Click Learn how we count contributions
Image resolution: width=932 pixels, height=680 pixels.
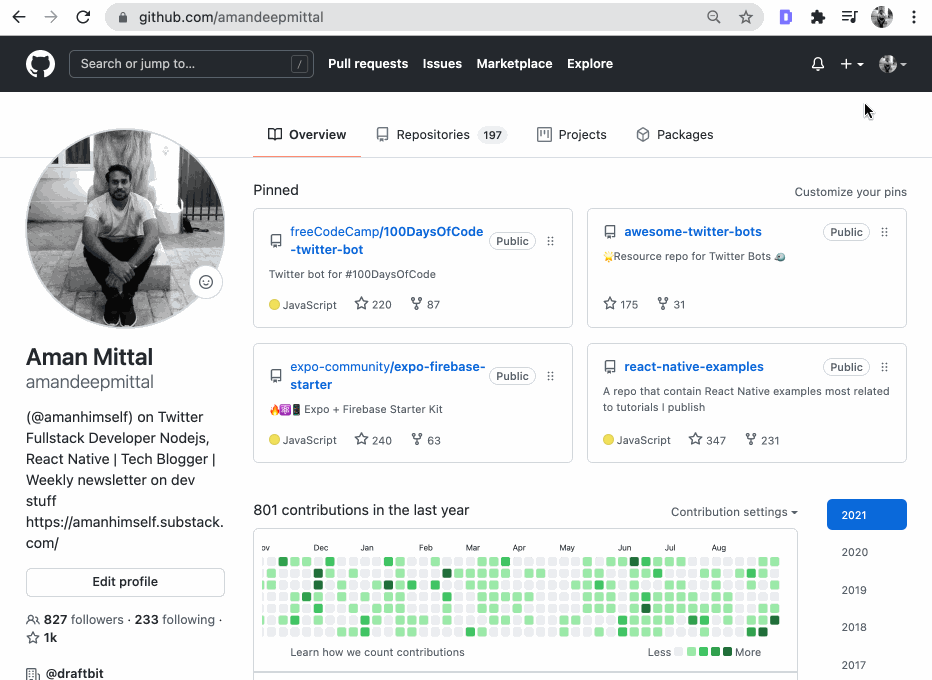tap(377, 652)
